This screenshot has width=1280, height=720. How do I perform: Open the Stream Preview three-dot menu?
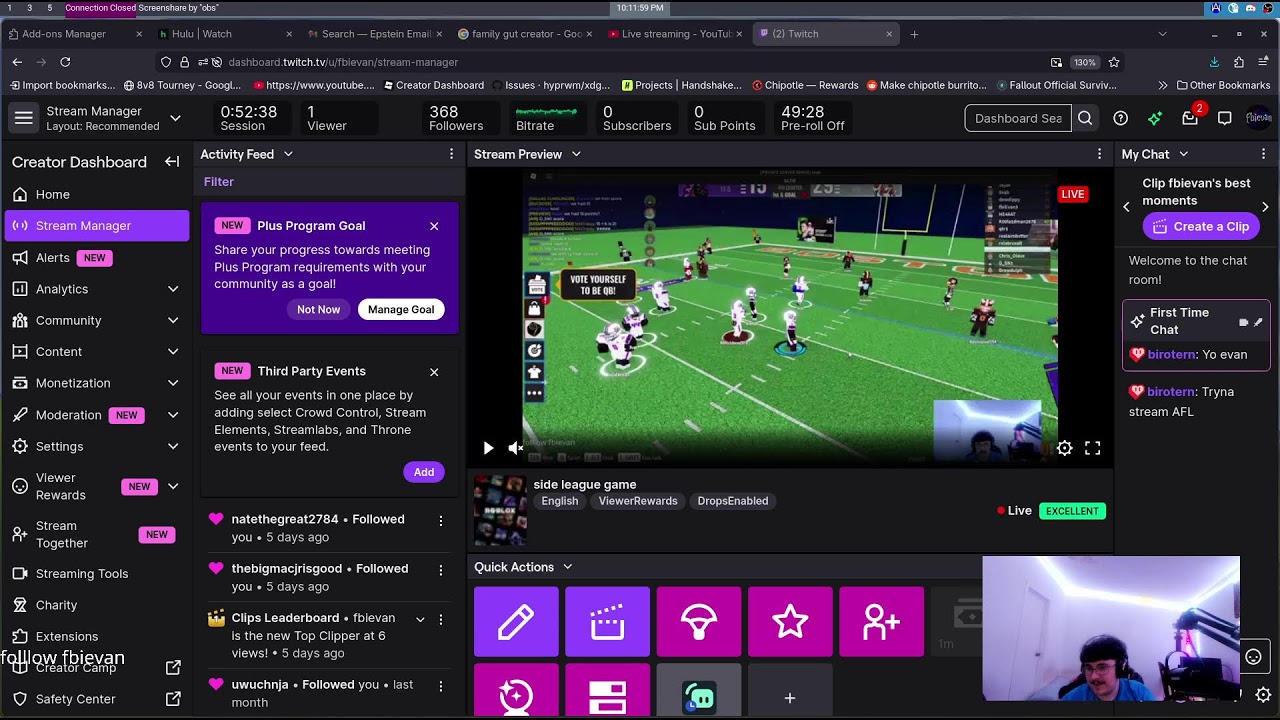(1099, 154)
